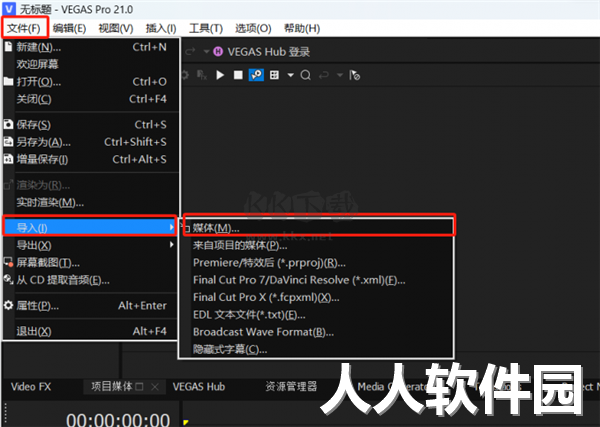Start media preview with the play button
This screenshot has width=600, height=427.
click(220, 75)
